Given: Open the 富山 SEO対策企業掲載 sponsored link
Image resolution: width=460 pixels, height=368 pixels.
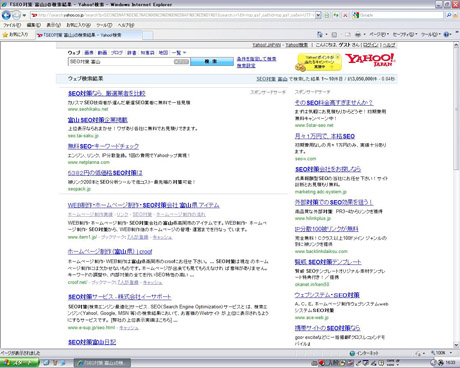Looking at the screenshot, I should point(98,120).
